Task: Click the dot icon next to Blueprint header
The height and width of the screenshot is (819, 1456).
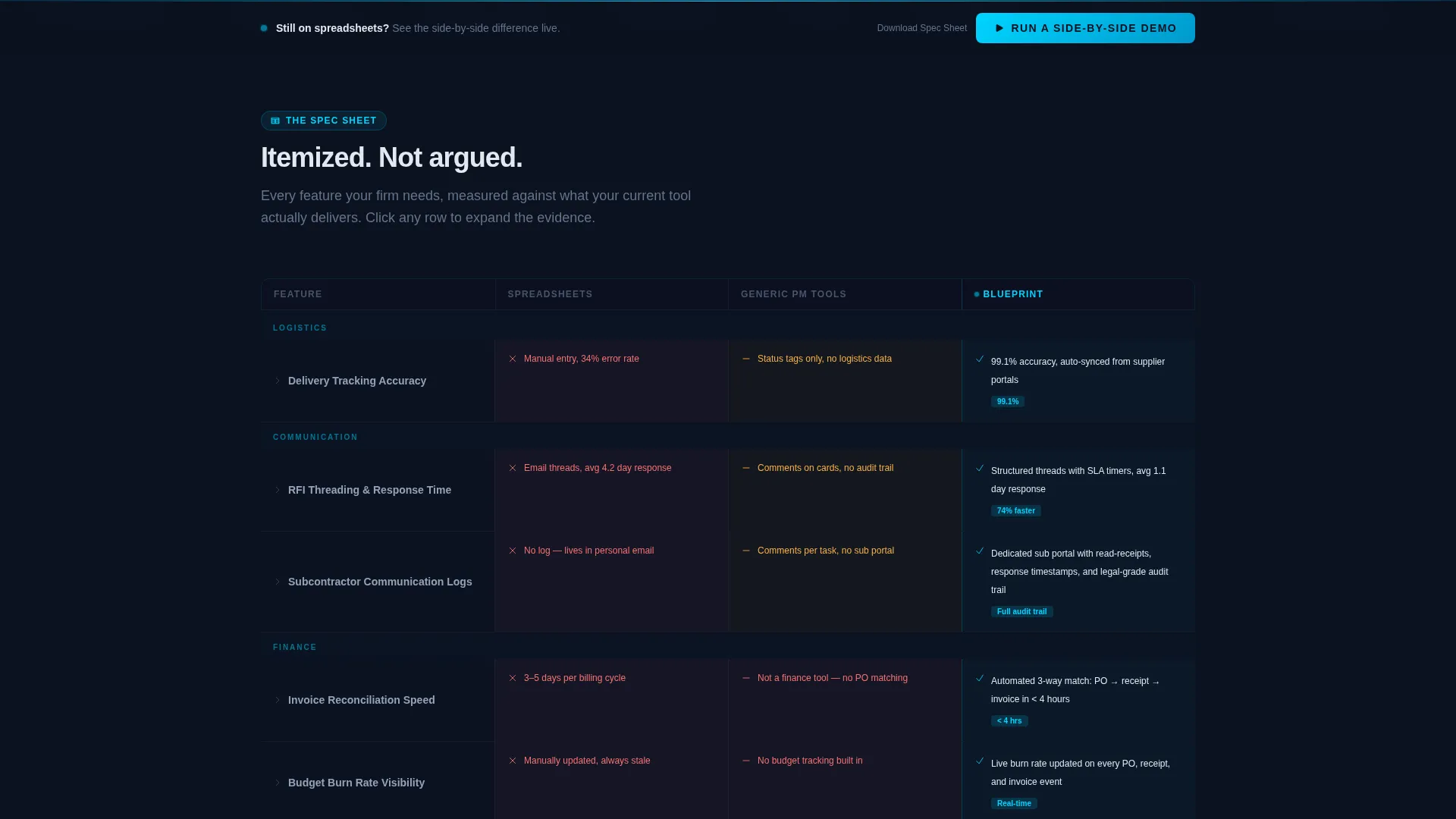Action: click(x=977, y=294)
